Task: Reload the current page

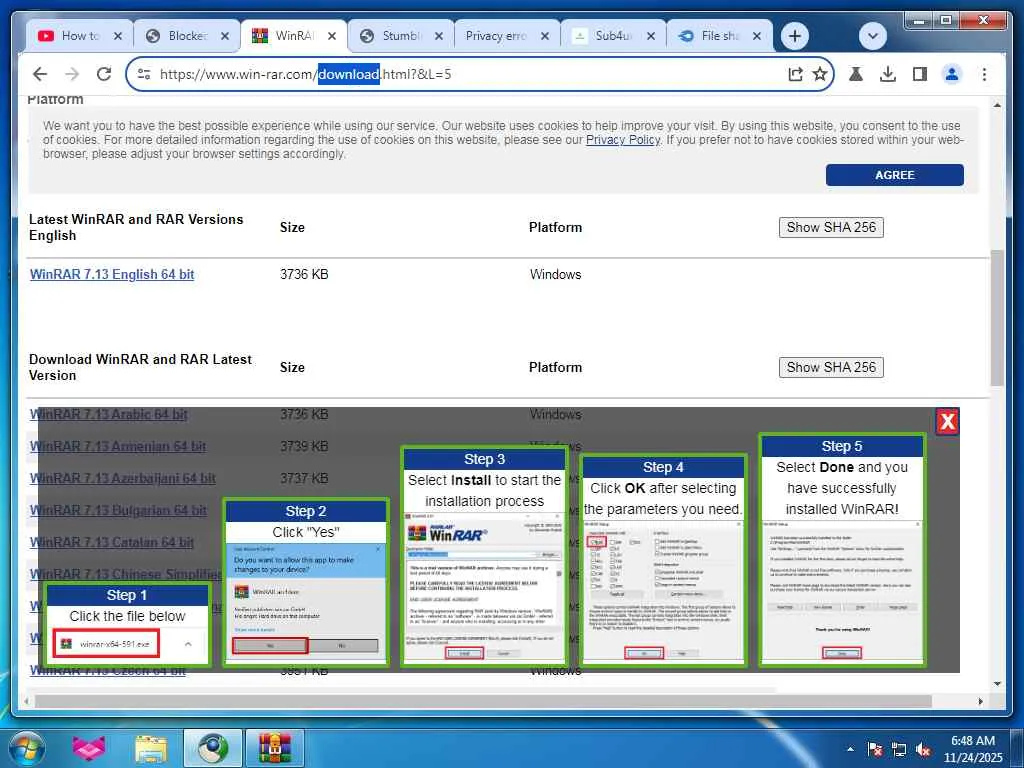Action: (x=104, y=74)
